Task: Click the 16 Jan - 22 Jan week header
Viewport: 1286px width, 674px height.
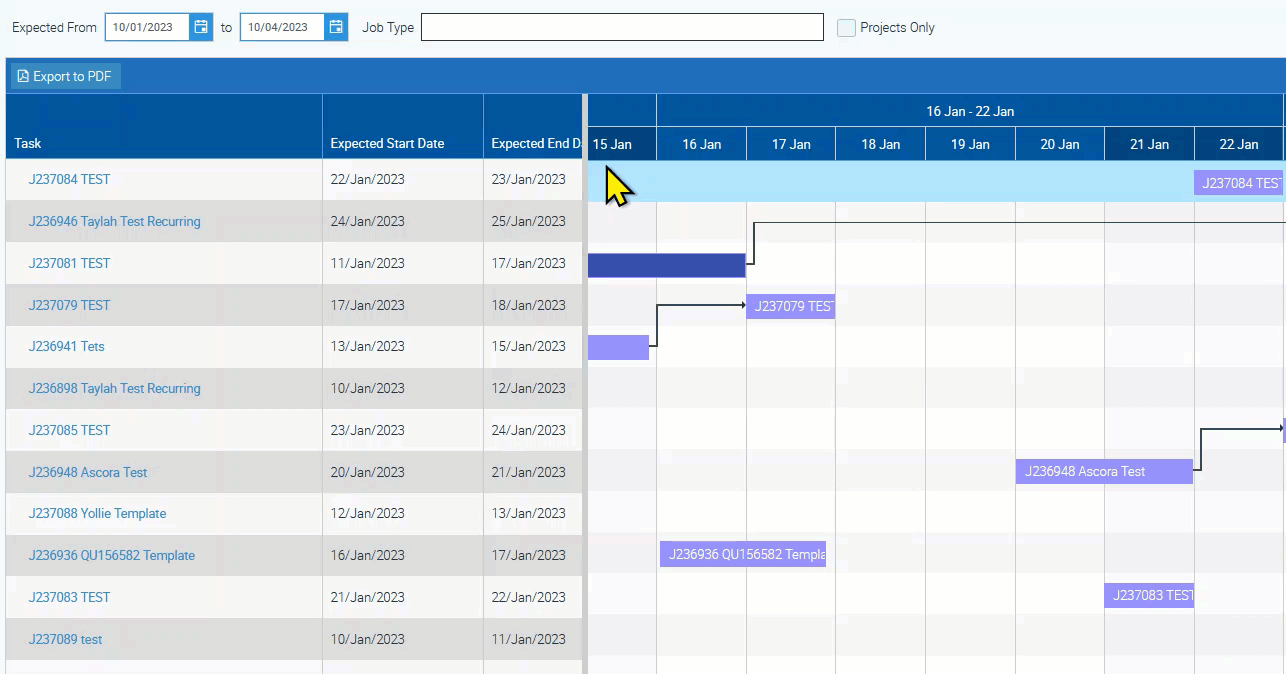Action: pyautogui.click(x=969, y=111)
